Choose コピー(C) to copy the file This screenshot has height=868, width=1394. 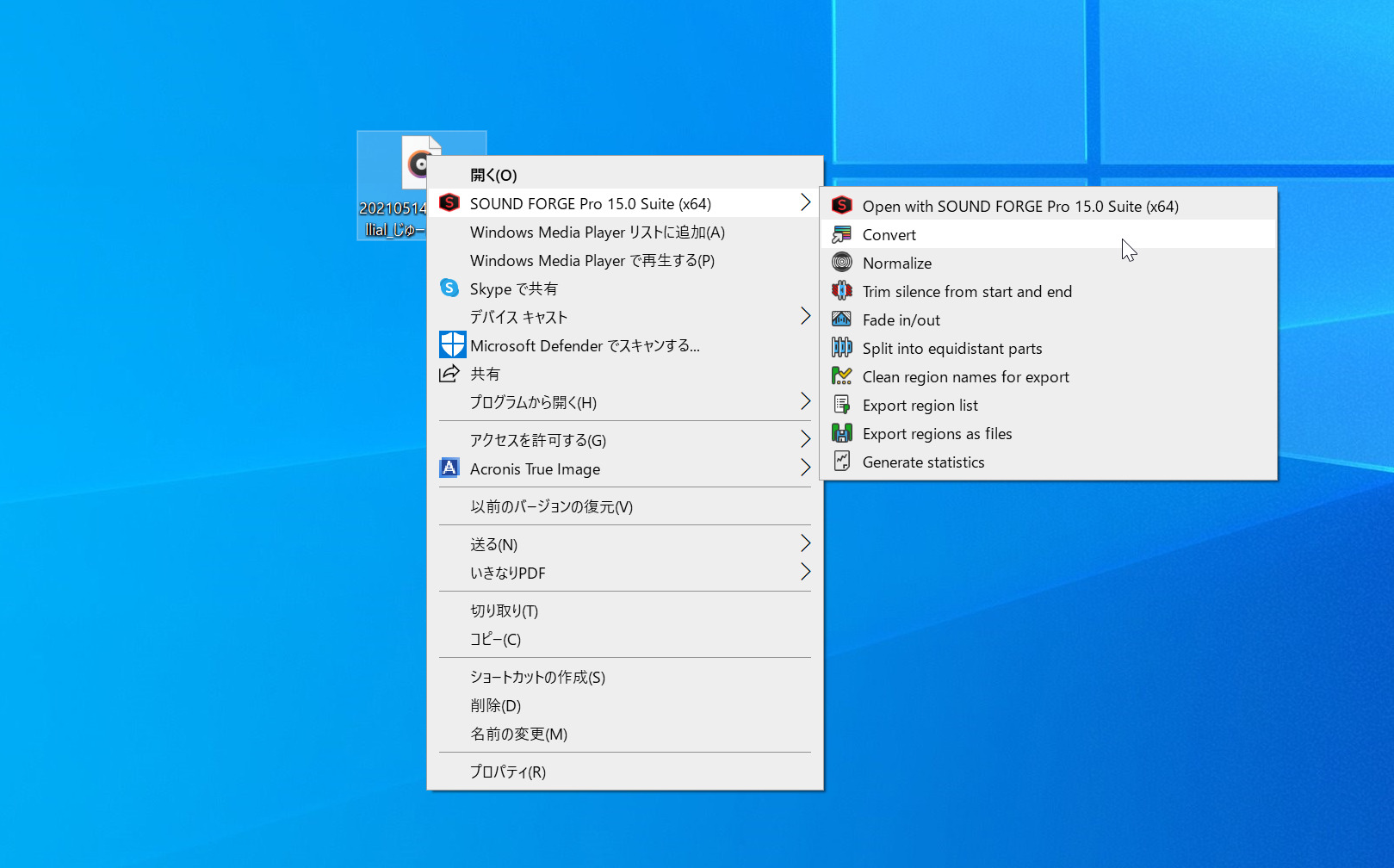click(x=625, y=639)
